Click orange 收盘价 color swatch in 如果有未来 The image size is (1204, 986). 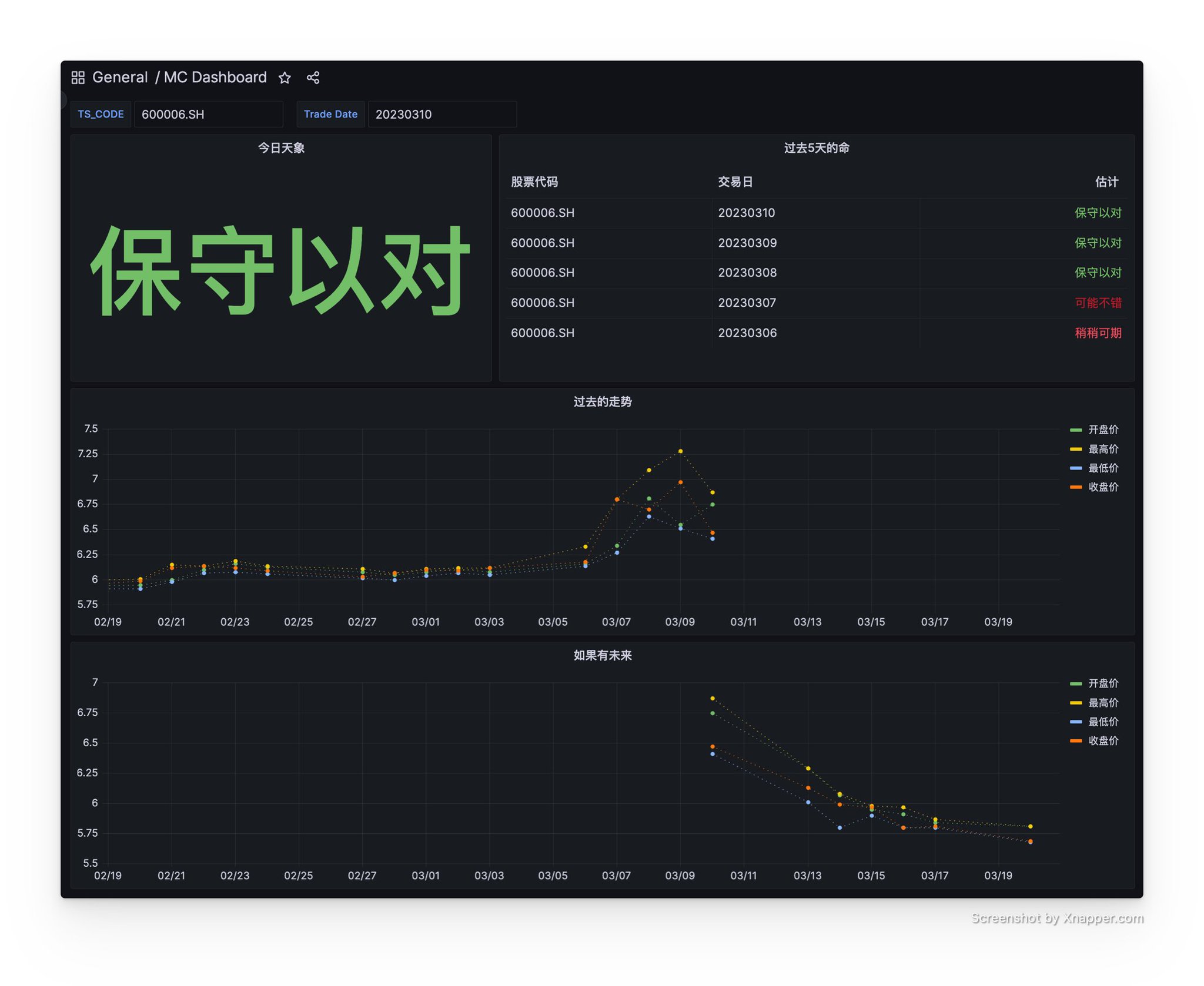1076,741
